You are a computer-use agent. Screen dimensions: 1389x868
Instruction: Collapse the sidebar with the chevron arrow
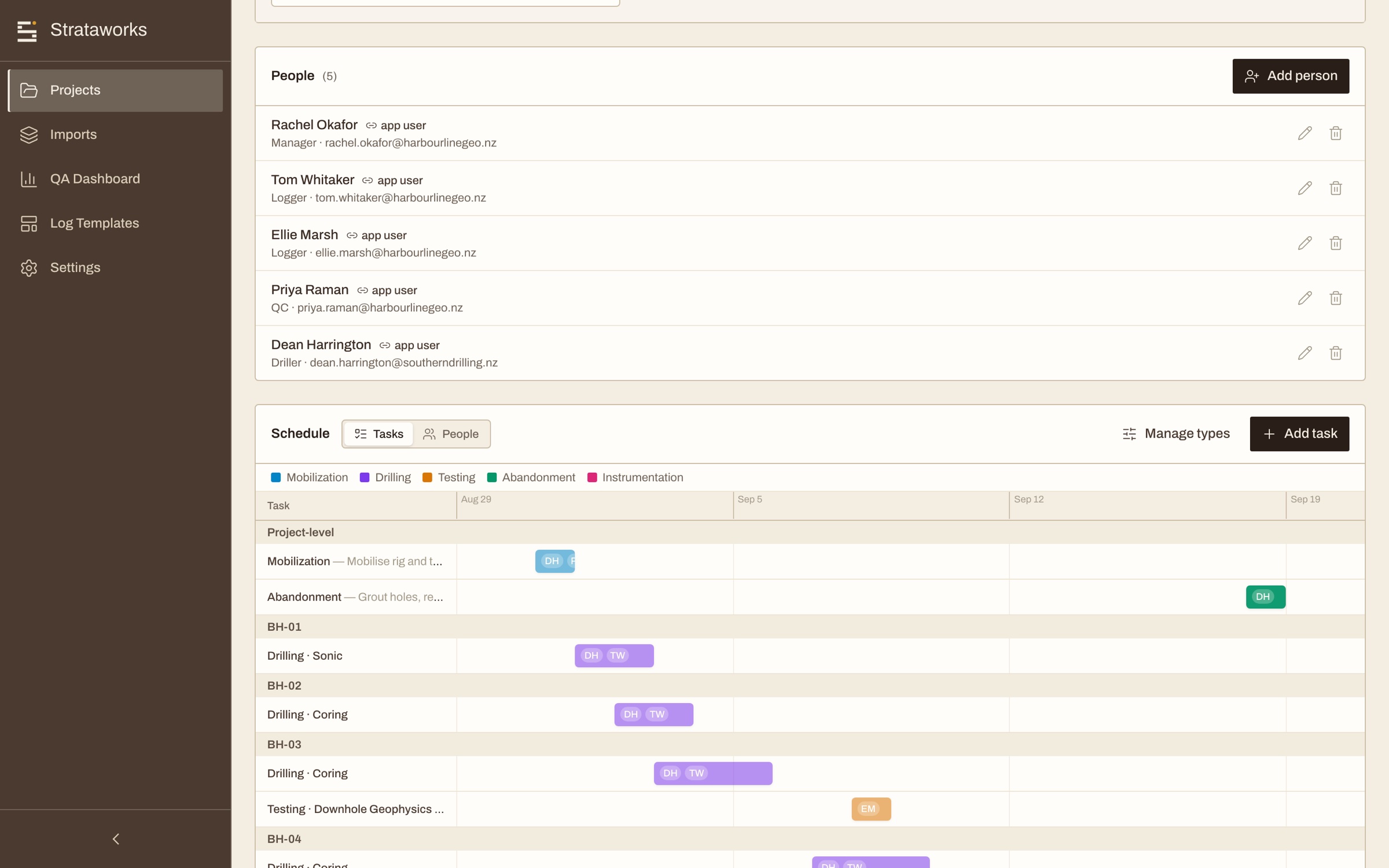click(116, 838)
